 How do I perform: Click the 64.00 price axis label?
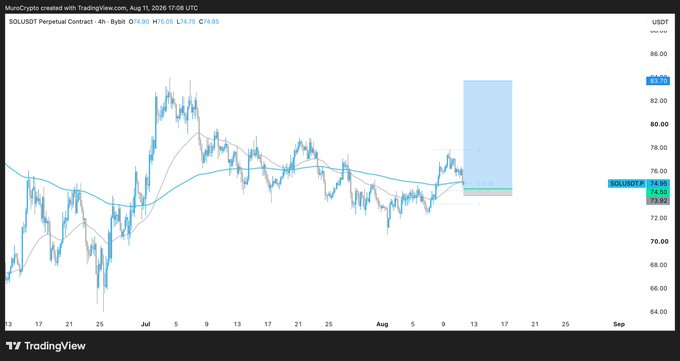(659, 312)
